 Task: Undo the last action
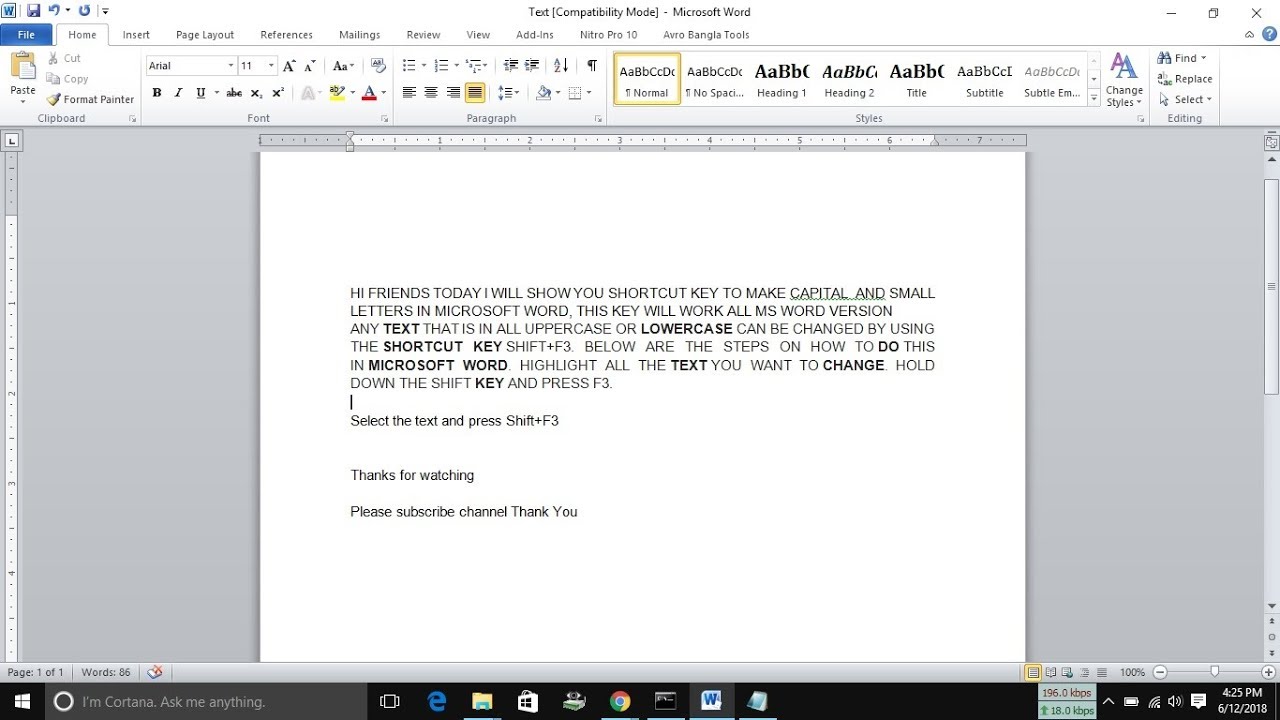pyautogui.click(x=54, y=11)
